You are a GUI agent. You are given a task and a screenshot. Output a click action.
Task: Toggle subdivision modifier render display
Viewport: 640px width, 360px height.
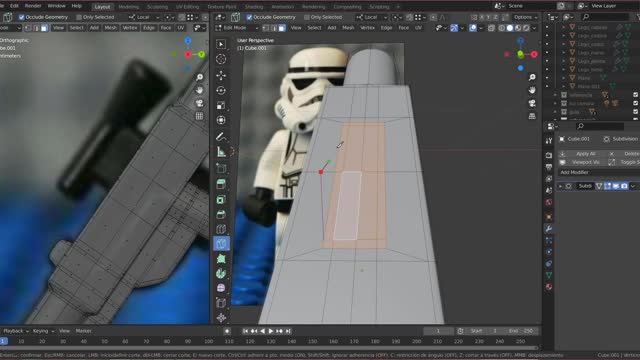[624, 186]
